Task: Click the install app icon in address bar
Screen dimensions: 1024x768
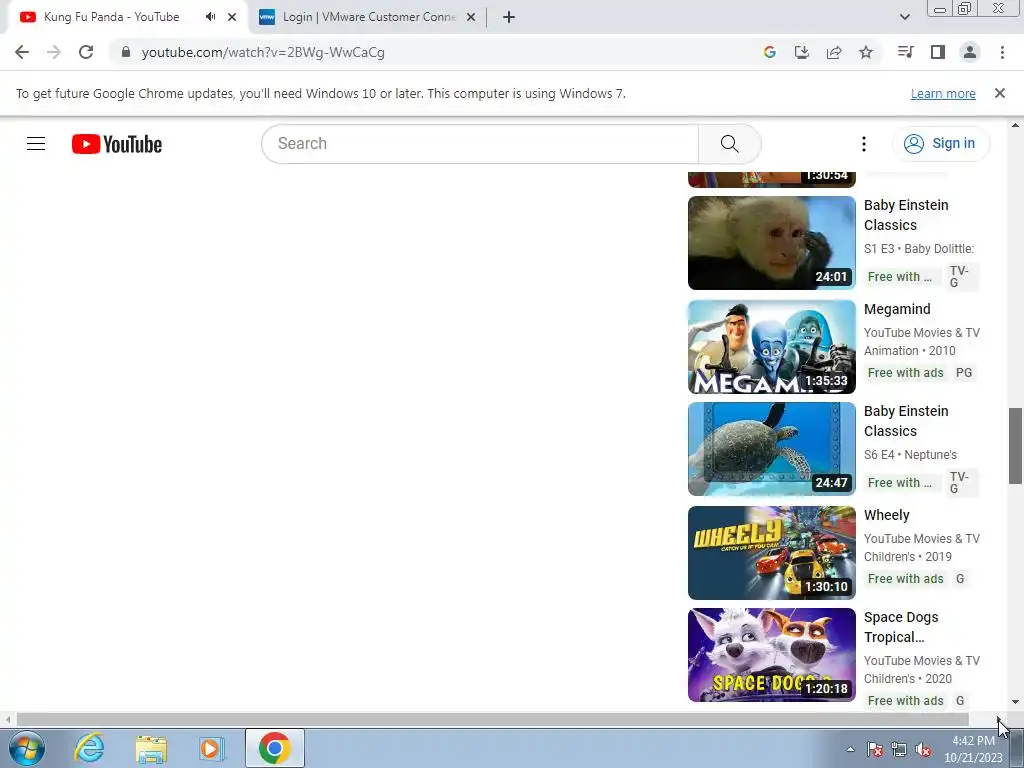Action: pos(801,52)
